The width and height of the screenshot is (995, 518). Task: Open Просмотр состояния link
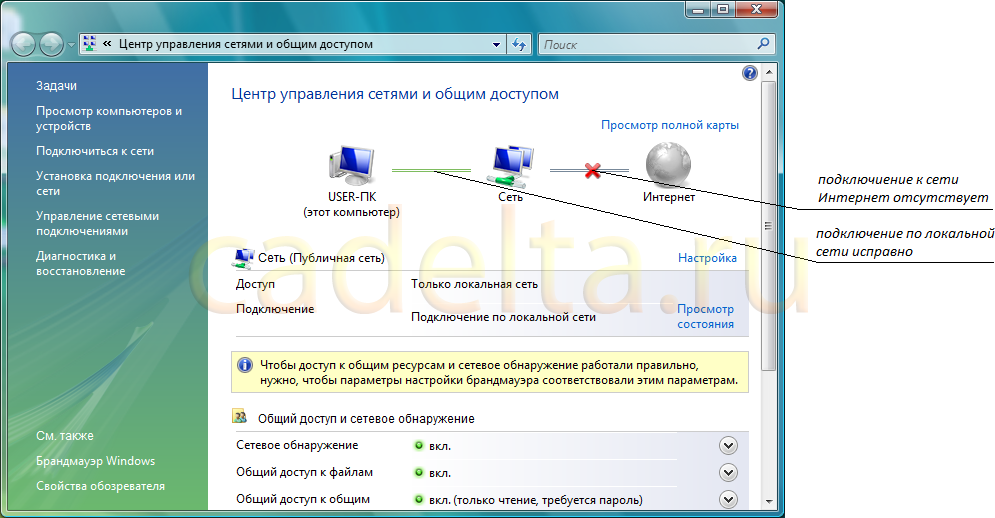[705, 317]
